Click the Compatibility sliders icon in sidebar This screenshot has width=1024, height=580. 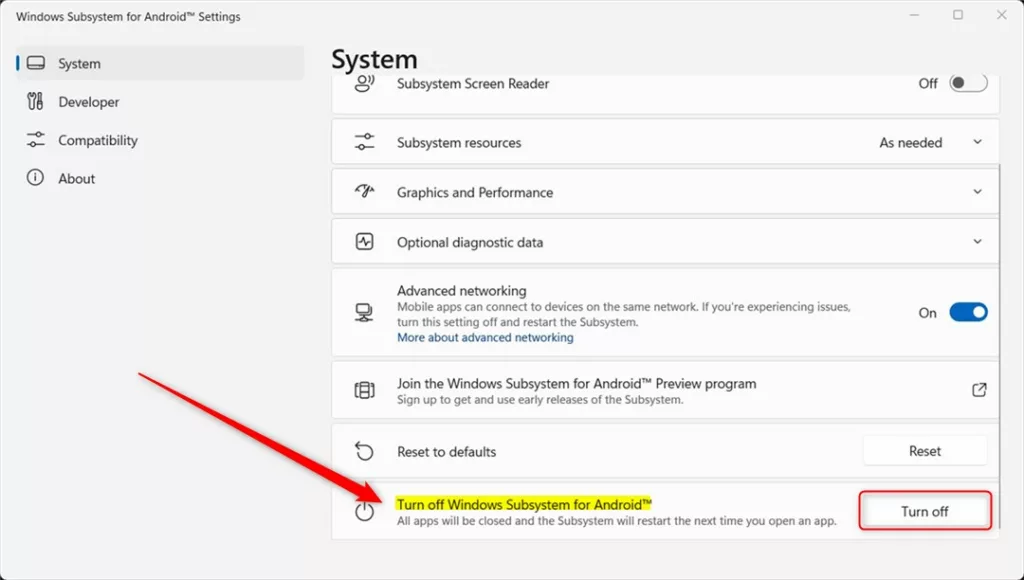click(36, 140)
